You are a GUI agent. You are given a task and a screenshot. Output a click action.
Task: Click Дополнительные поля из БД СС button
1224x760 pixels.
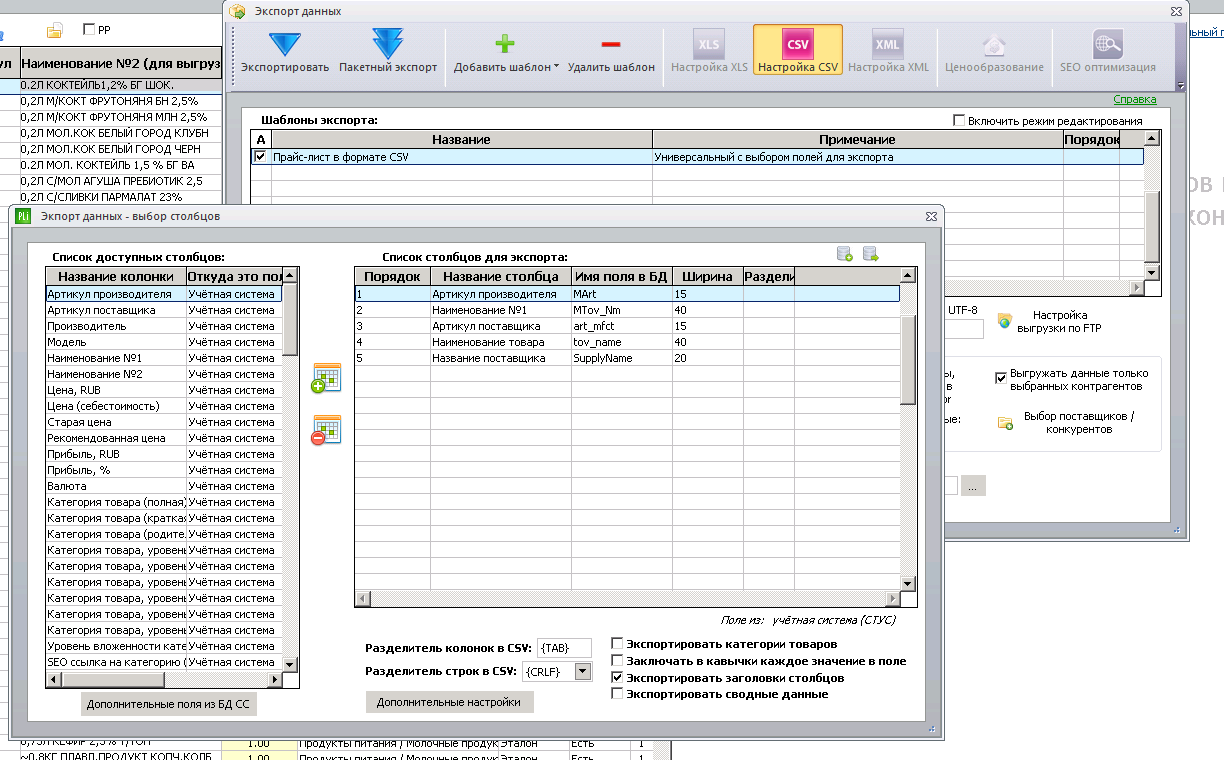[168, 704]
